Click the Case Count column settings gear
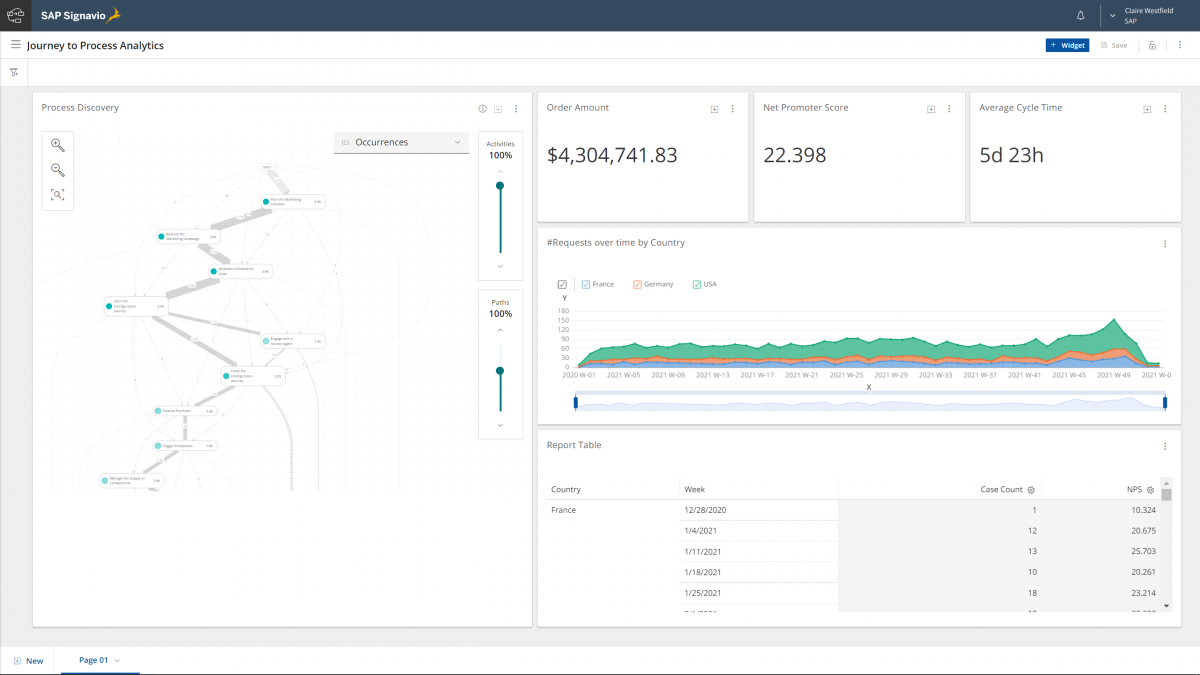Image resolution: width=1200 pixels, height=675 pixels. pyautogui.click(x=1031, y=490)
